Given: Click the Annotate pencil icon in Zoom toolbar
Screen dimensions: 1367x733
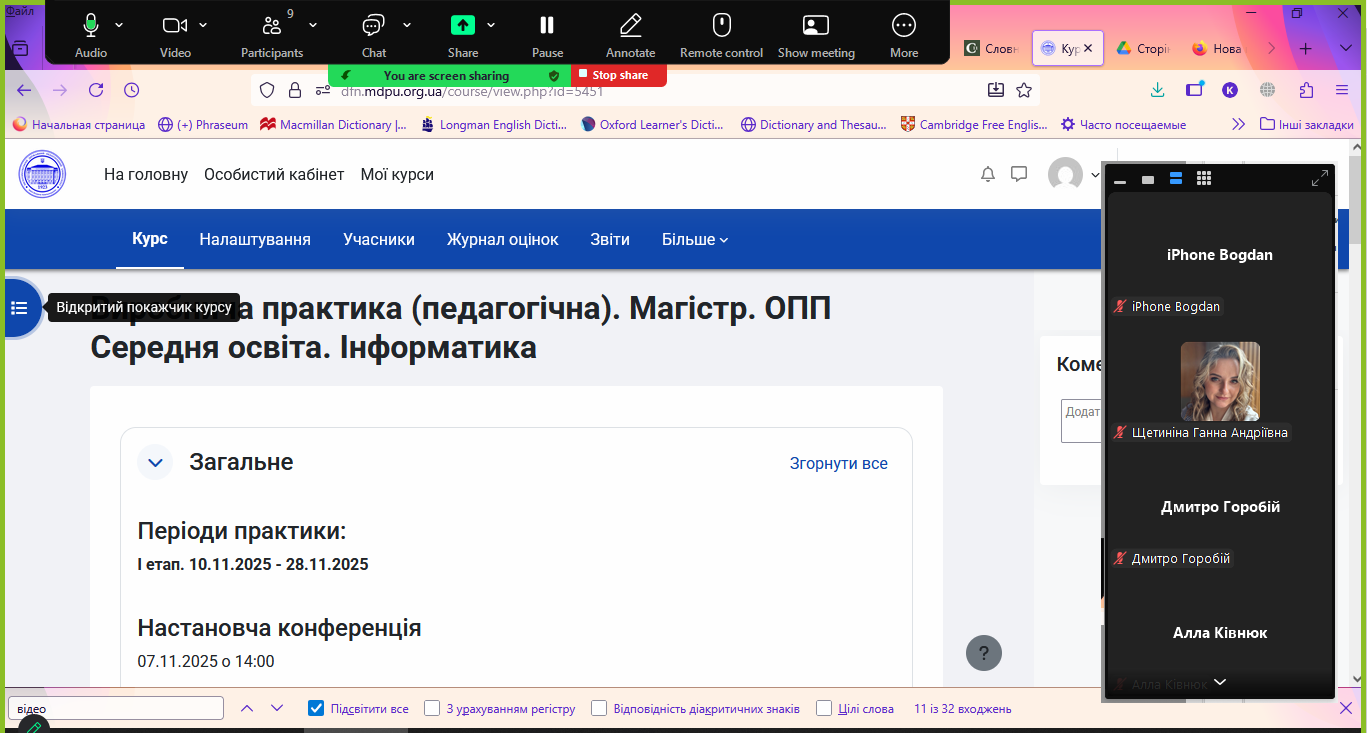Looking at the screenshot, I should [630, 26].
